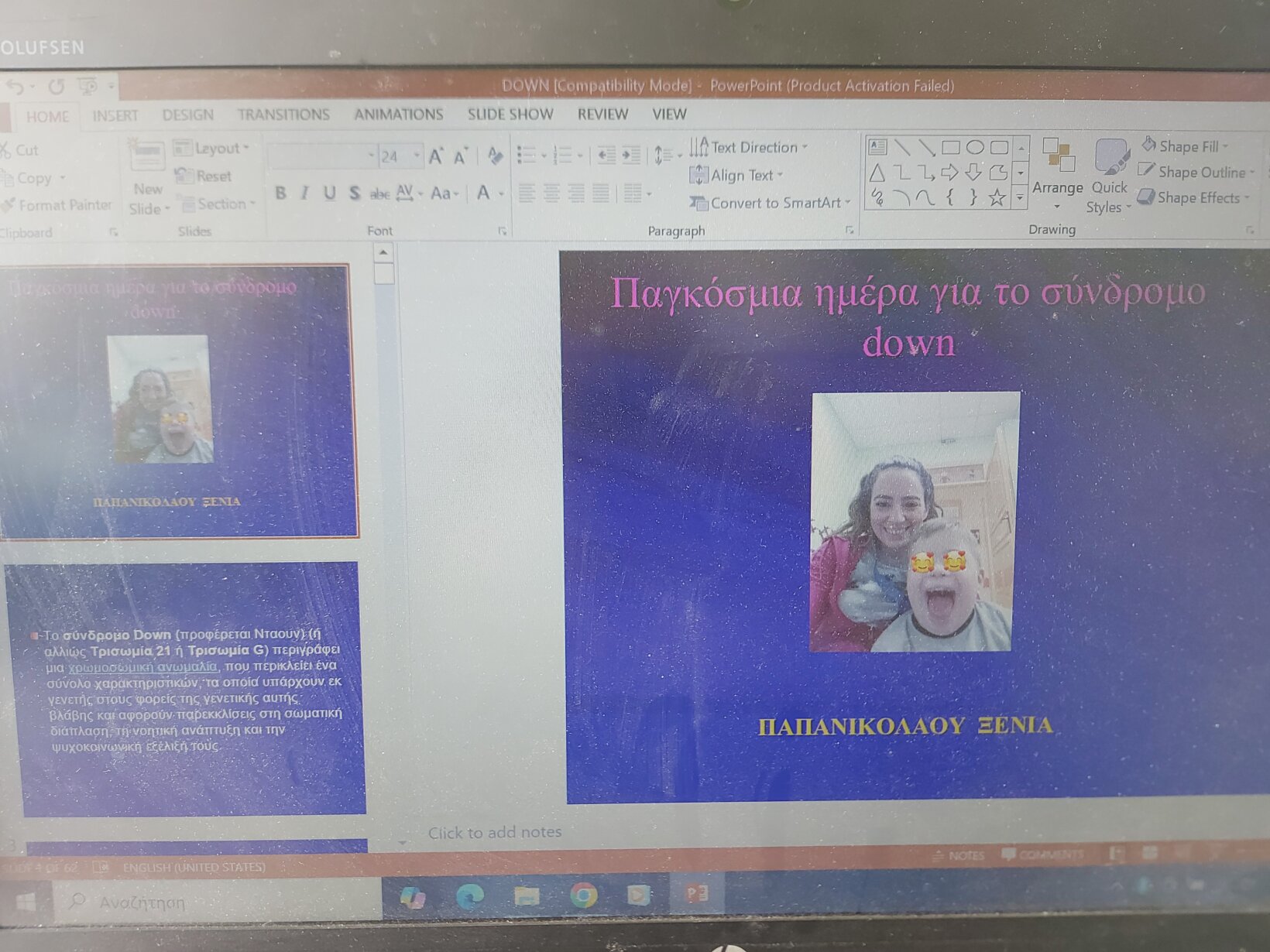This screenshot has height=952, width=1270.
Task: Open Quick Styles gallery
Action: coord(1109,176)
